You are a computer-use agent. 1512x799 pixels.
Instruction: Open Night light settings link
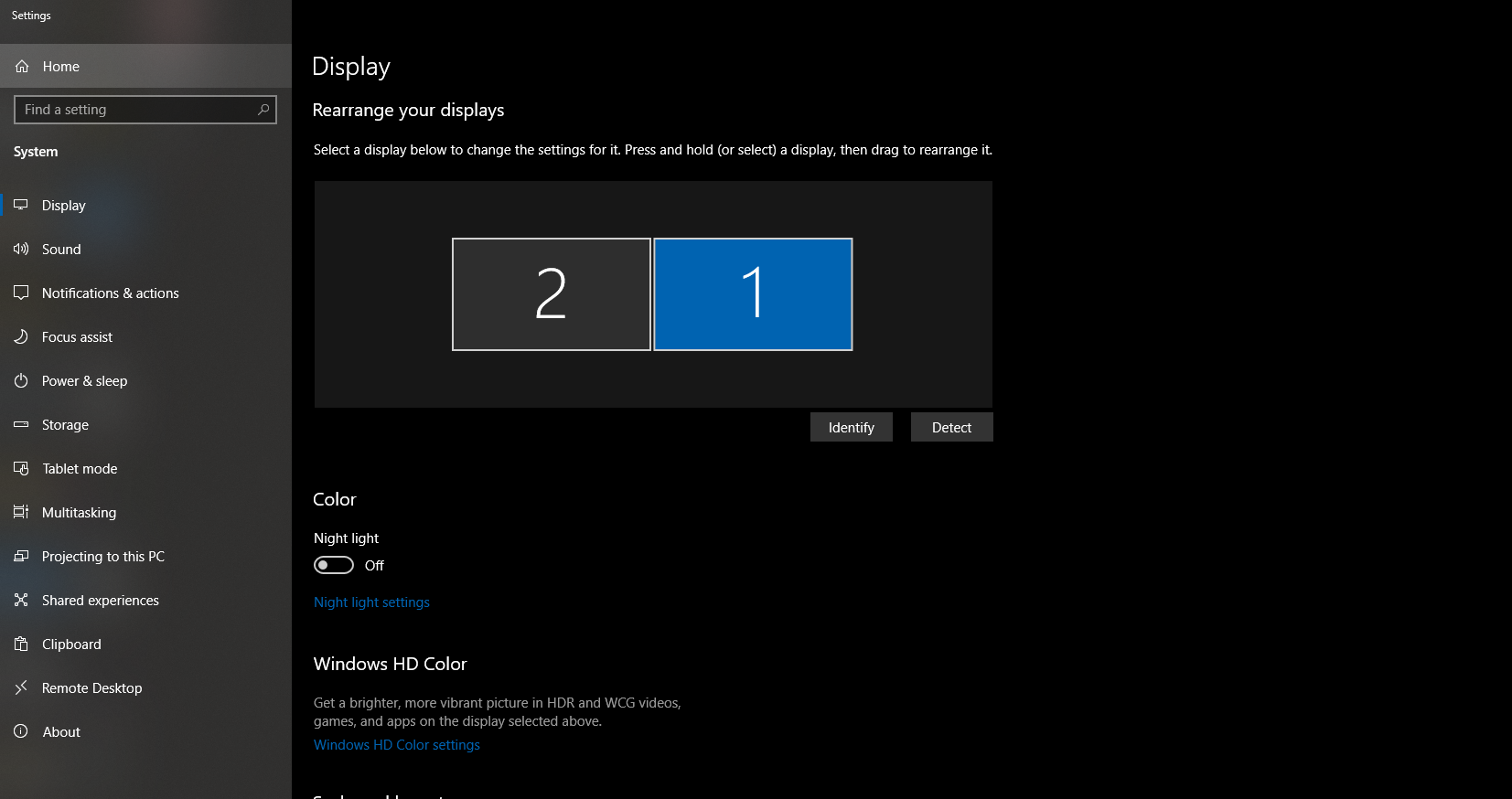pyautogui.click(x=371, y=602)
